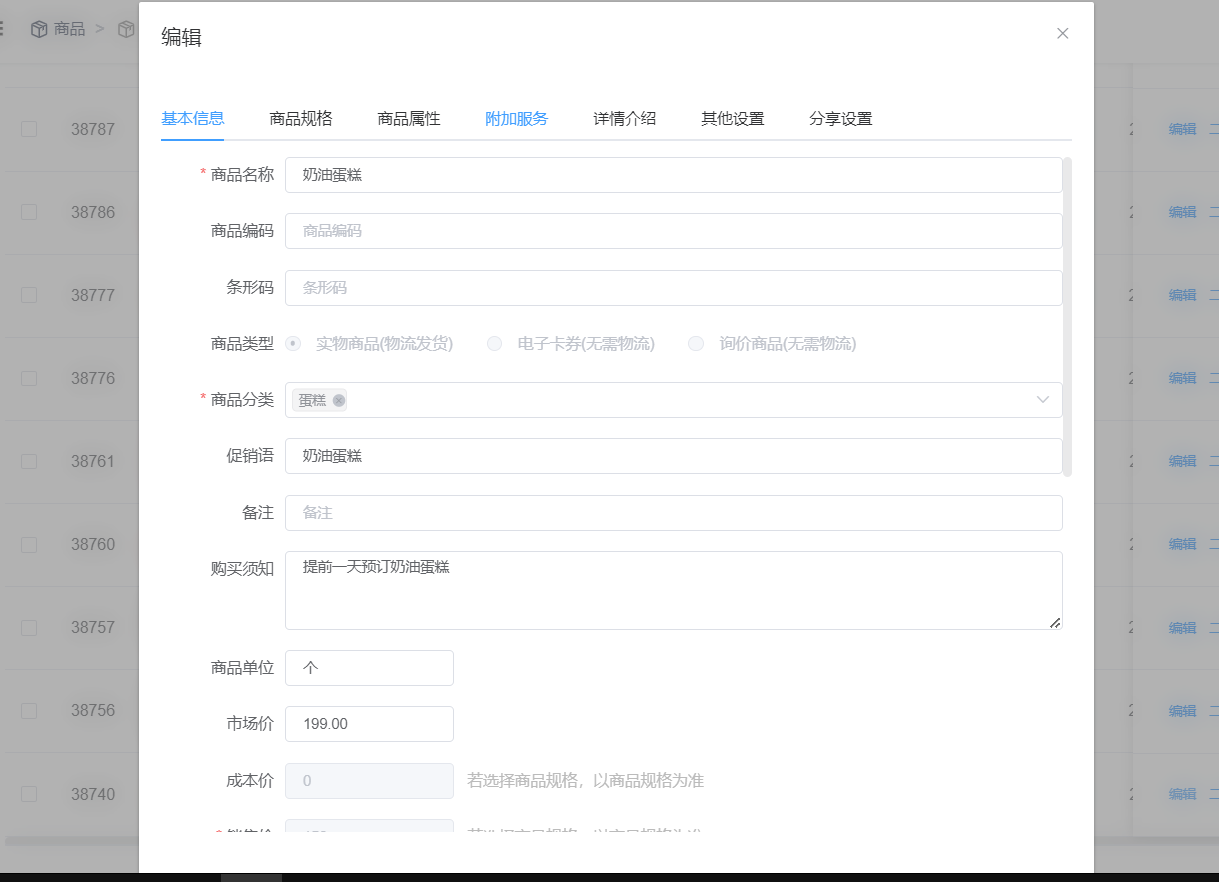Viewport: 1219px width, 882px height.
Task: Click the 若选择商品规格，以商品规格为准 hint text
Action: pos(585,781)
